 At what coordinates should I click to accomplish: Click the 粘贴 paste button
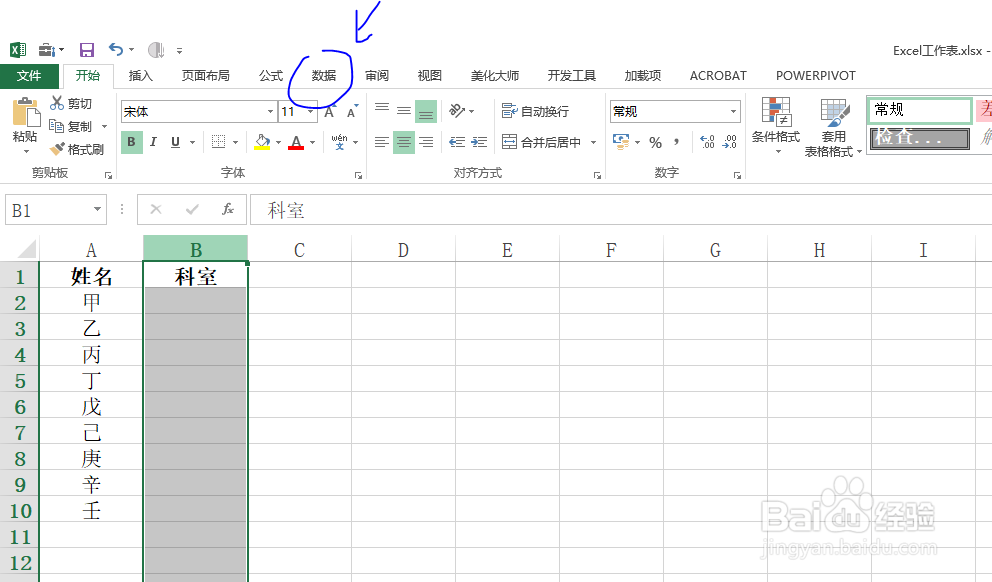(x=24, y=120)
